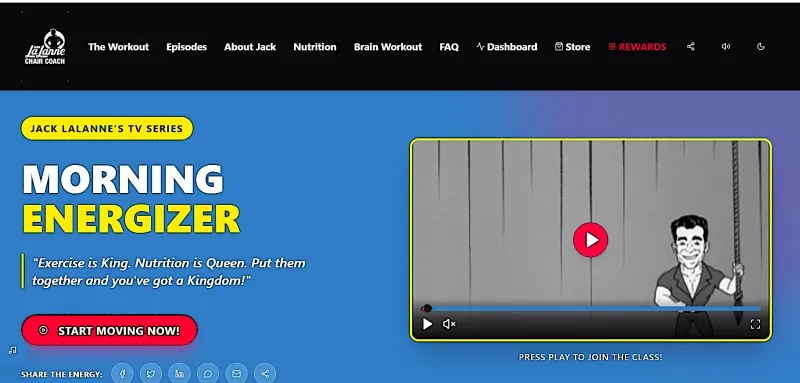Screen dimensions: 800x383
Task: Open the share icon in the navigation bar
Action: click(690, 46)
